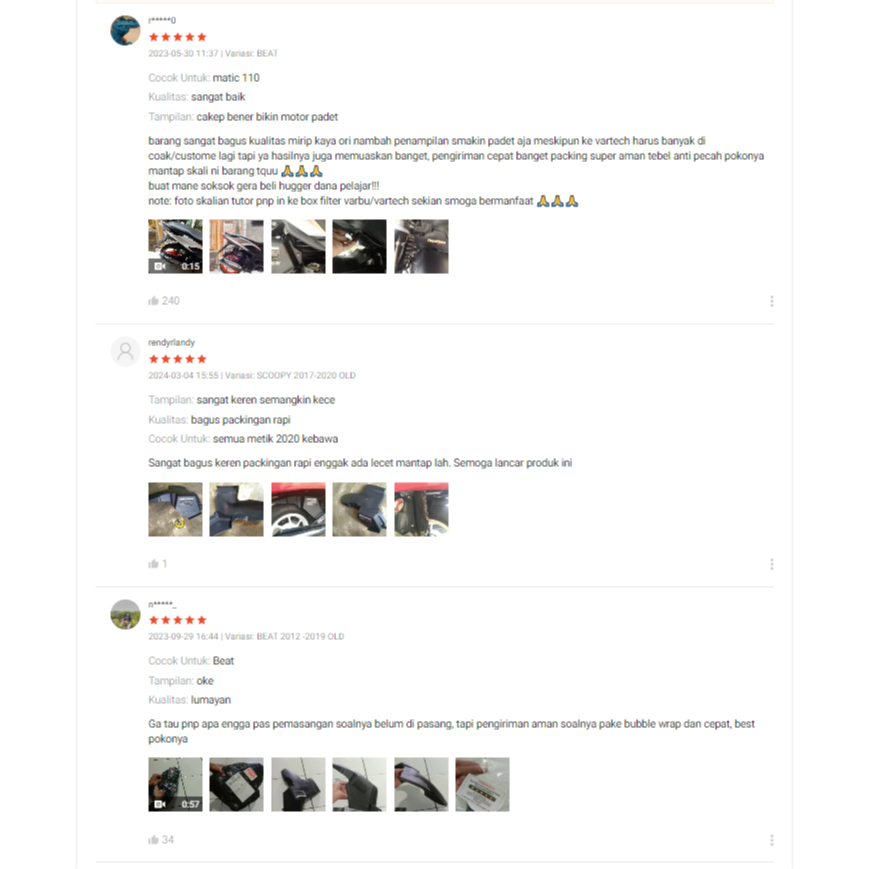Play the 0:57 unboxing video
The height and width of the screenshot is (869, 869).
click(x=175, y=784)
